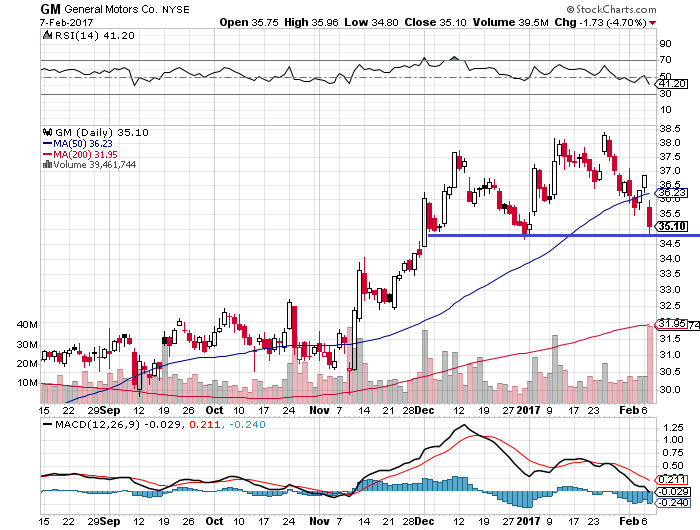The image size is (700, 530).
Task: Click the 36.23 MA(50) price tag on axis
Action: (671, 193)
